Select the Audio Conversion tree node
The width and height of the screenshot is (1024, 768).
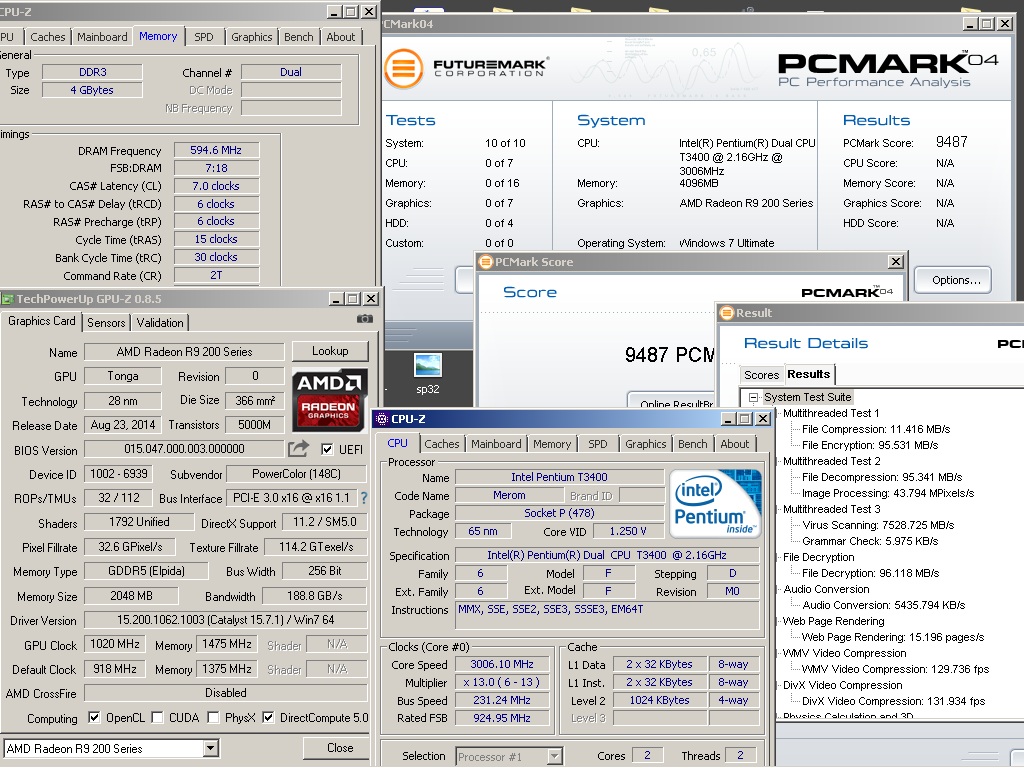(826, 589)
